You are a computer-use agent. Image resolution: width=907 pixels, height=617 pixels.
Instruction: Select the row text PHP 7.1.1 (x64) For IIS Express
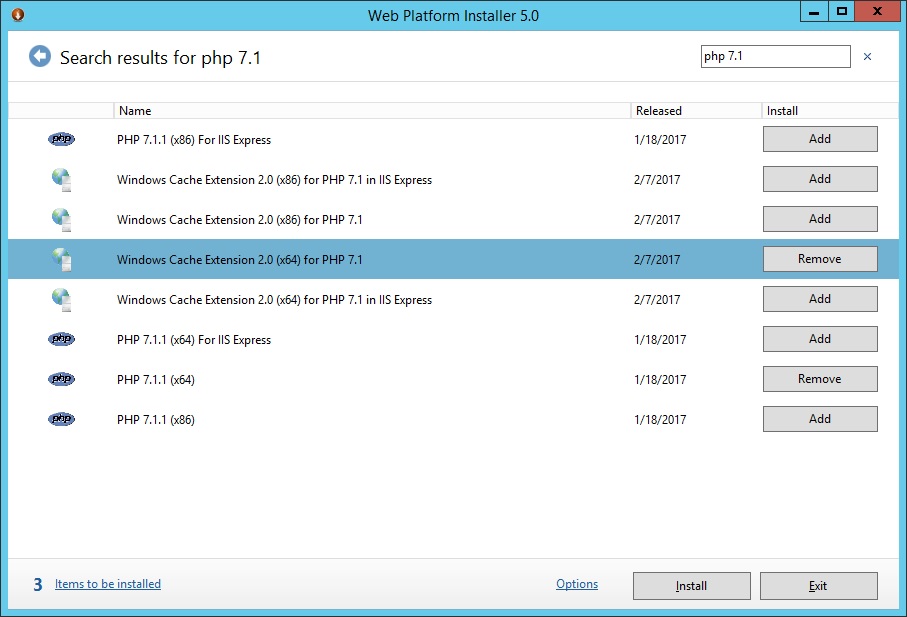point(194,339)
